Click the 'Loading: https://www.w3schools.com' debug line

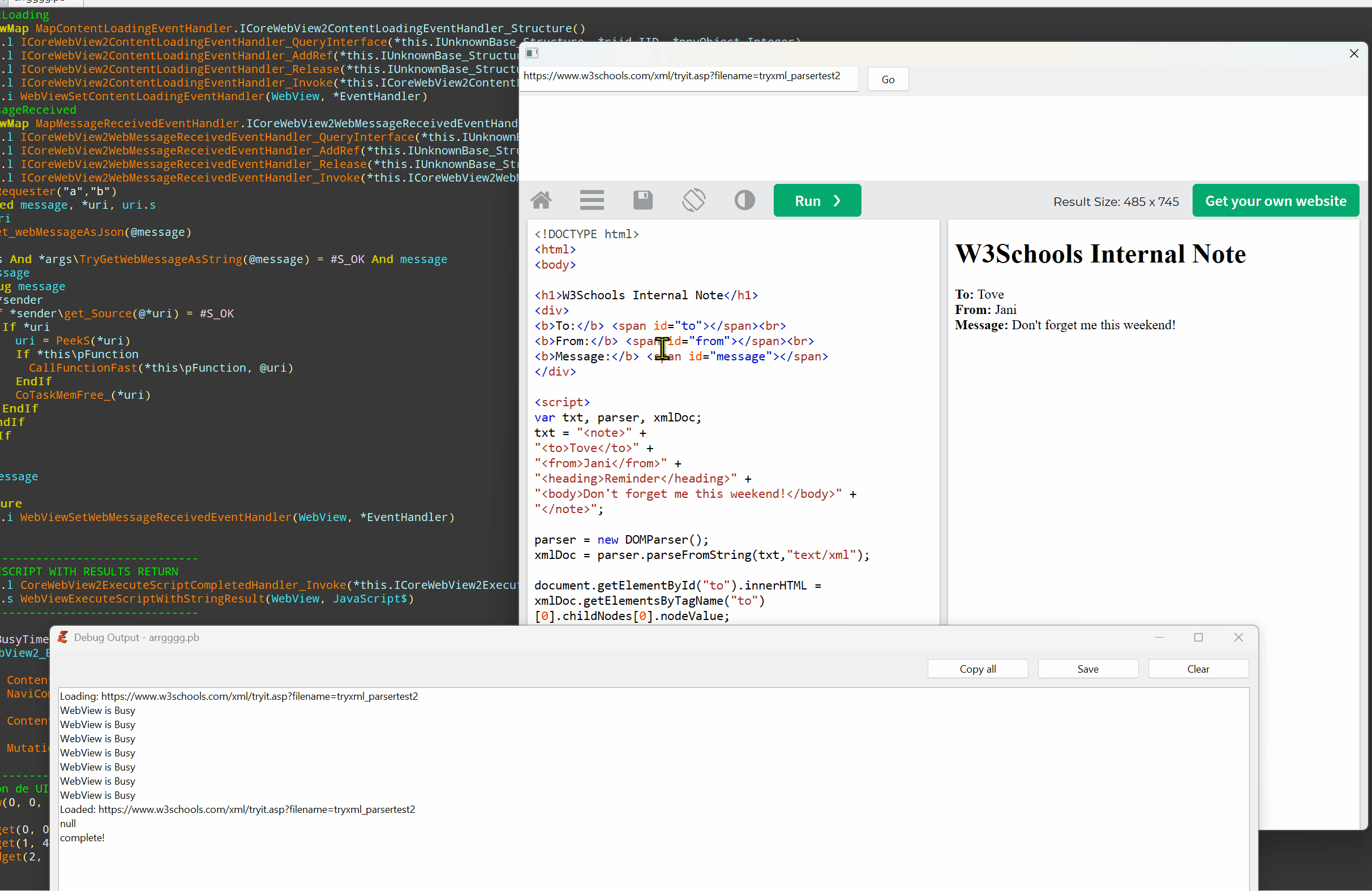[239, 696]
